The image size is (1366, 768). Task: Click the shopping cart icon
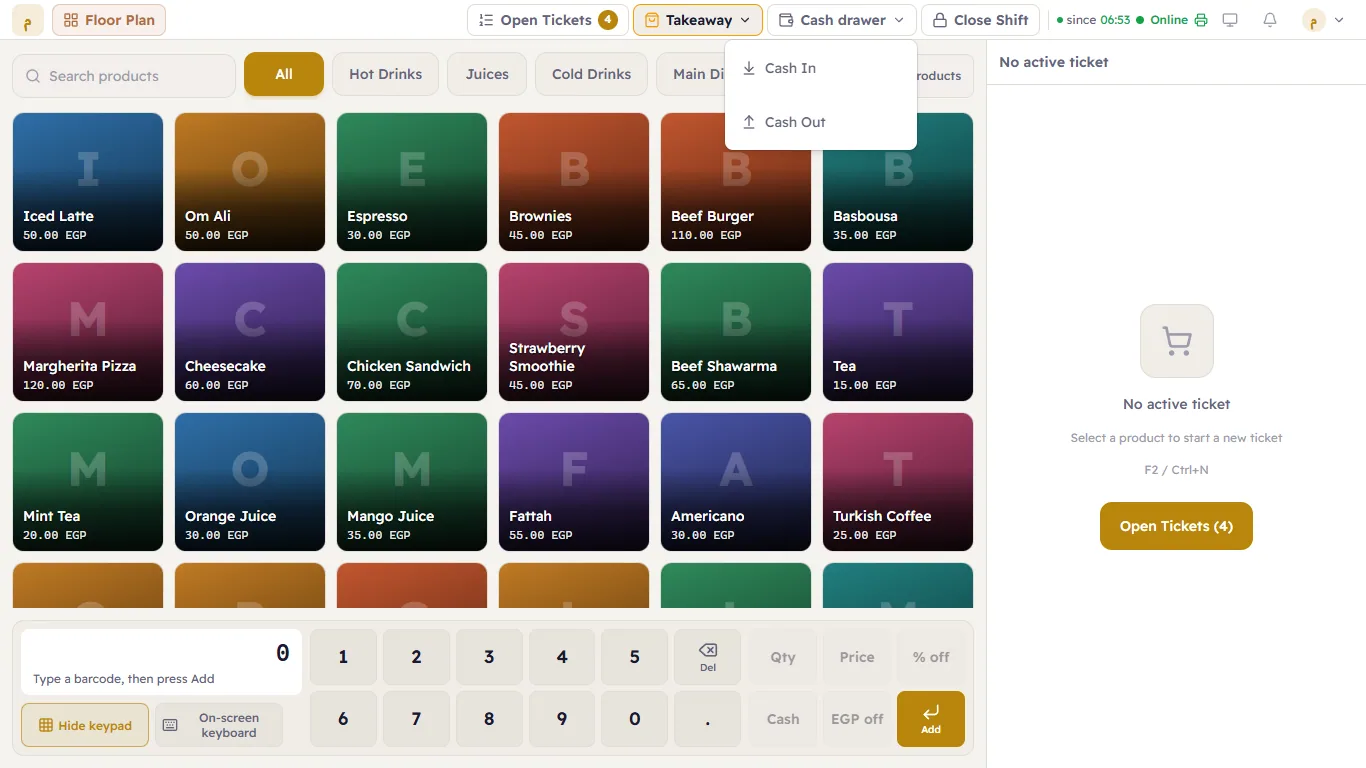[1177, 341]
